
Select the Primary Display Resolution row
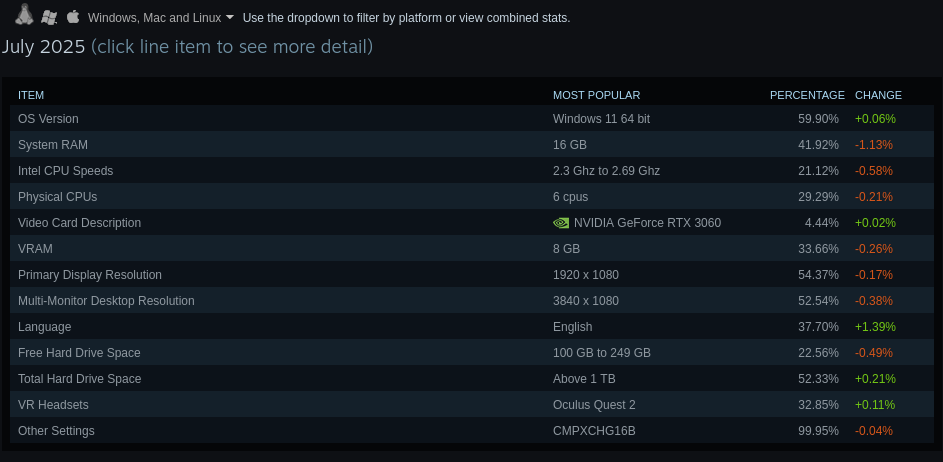point(89,275)
